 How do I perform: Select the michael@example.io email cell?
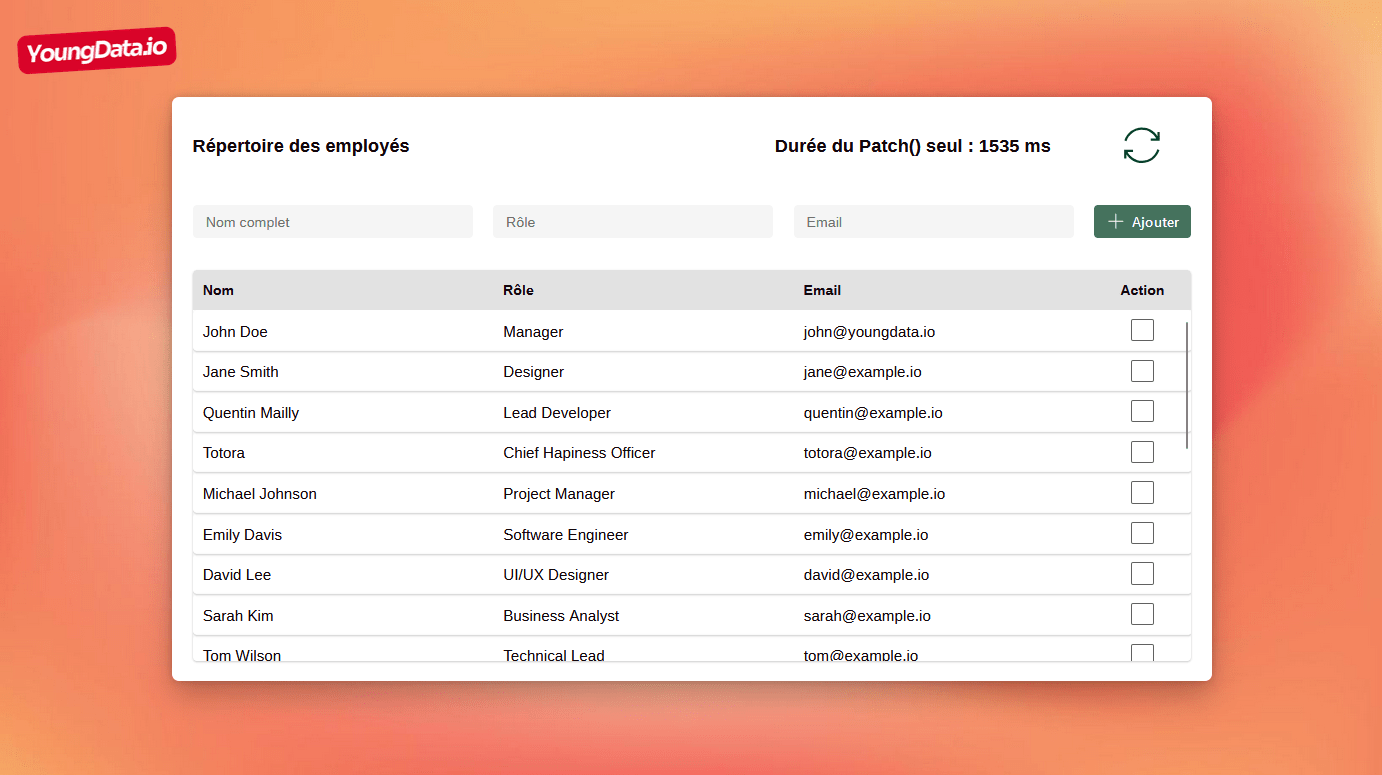875,494
